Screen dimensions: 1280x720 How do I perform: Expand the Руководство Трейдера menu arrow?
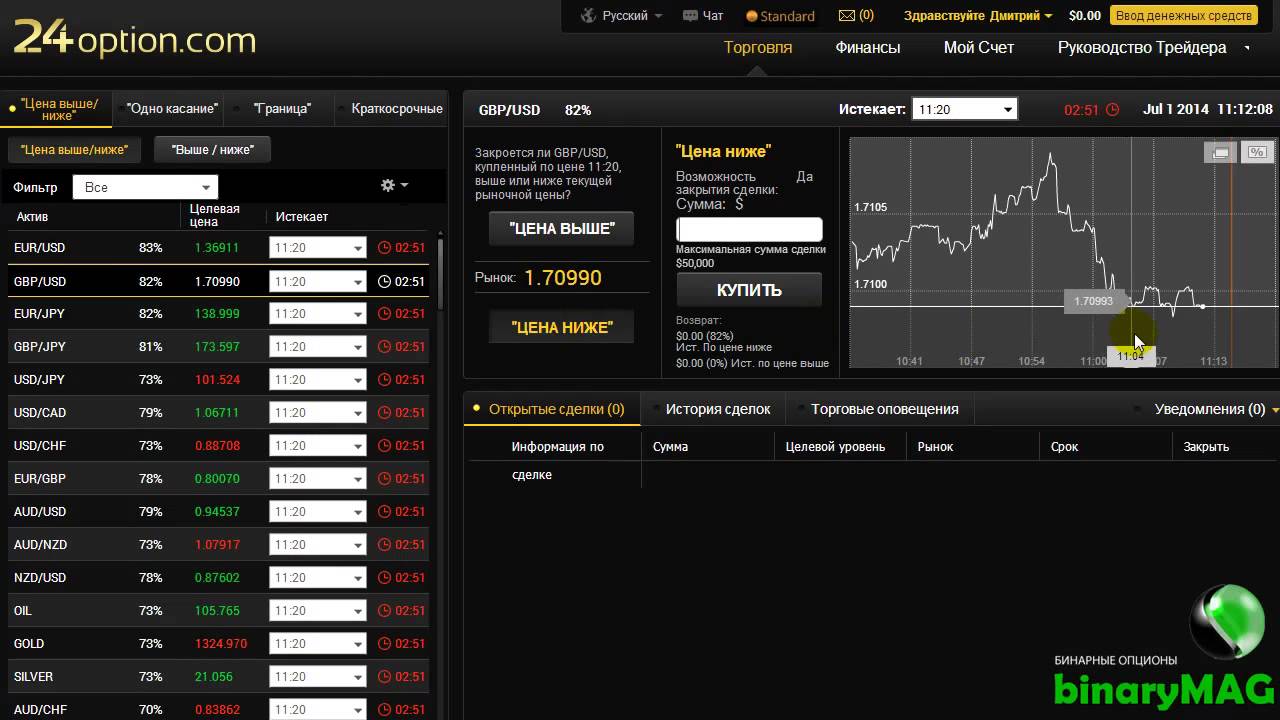(1247, 47)
